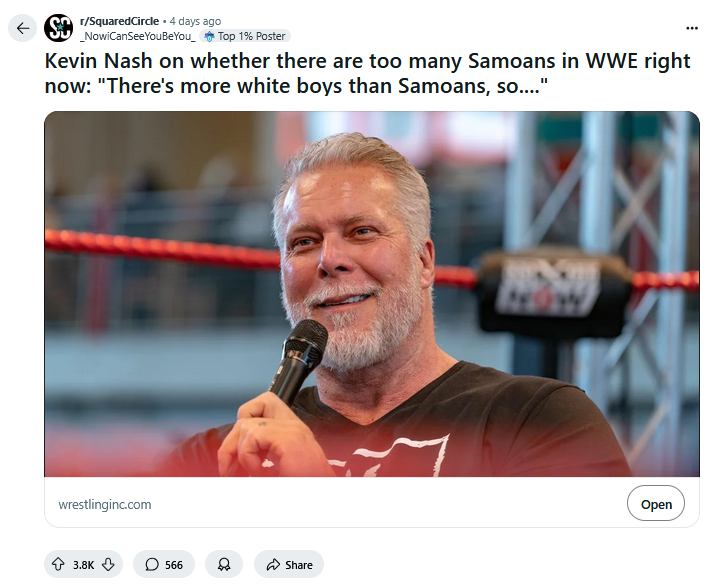Click the 566 comment count
The height and width of the screenshot is (586, 717).
point(174,565)
